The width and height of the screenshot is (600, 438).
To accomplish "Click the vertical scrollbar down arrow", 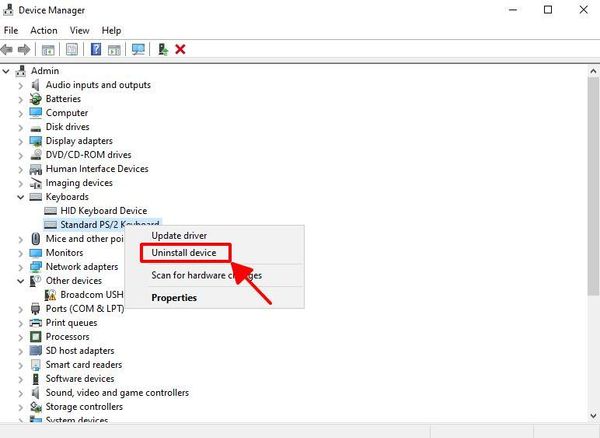I will (591, 417).
